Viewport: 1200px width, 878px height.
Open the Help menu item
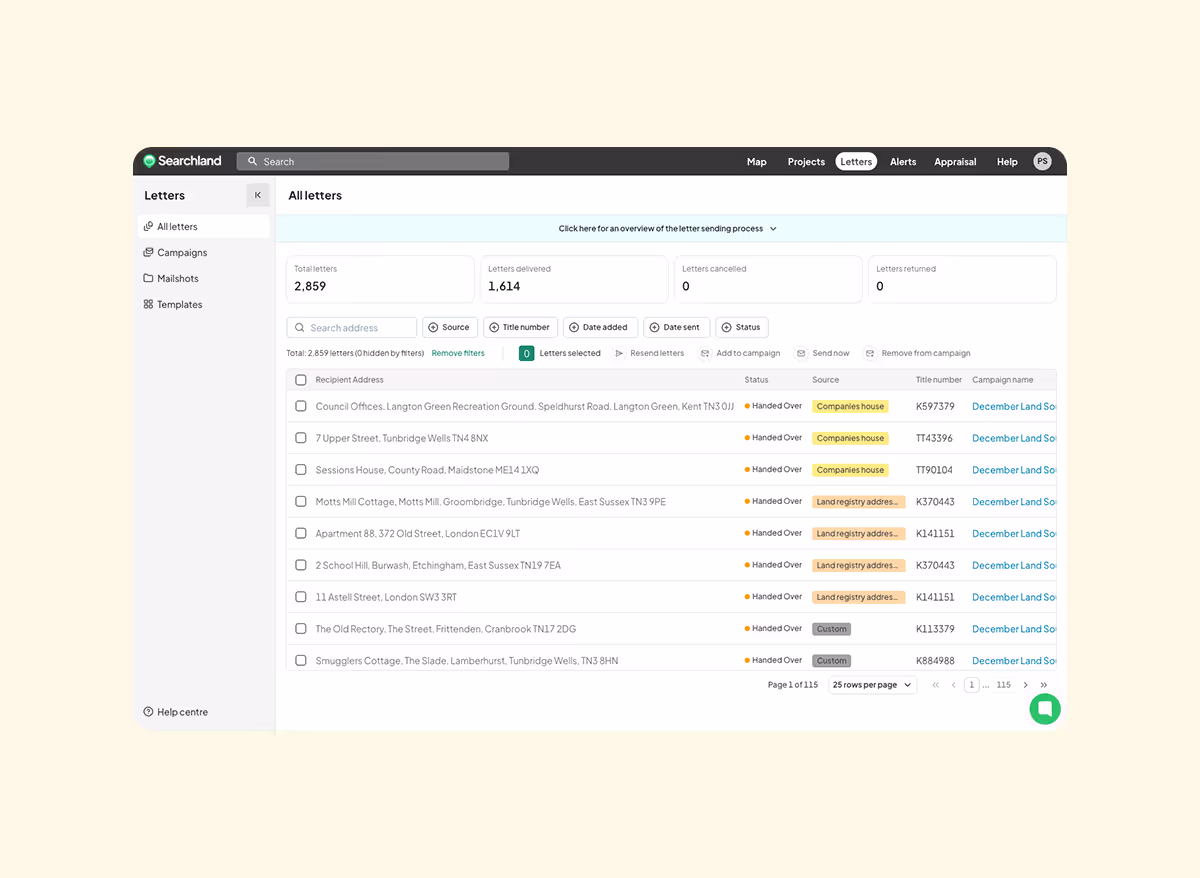click(x=1007, y=162)
